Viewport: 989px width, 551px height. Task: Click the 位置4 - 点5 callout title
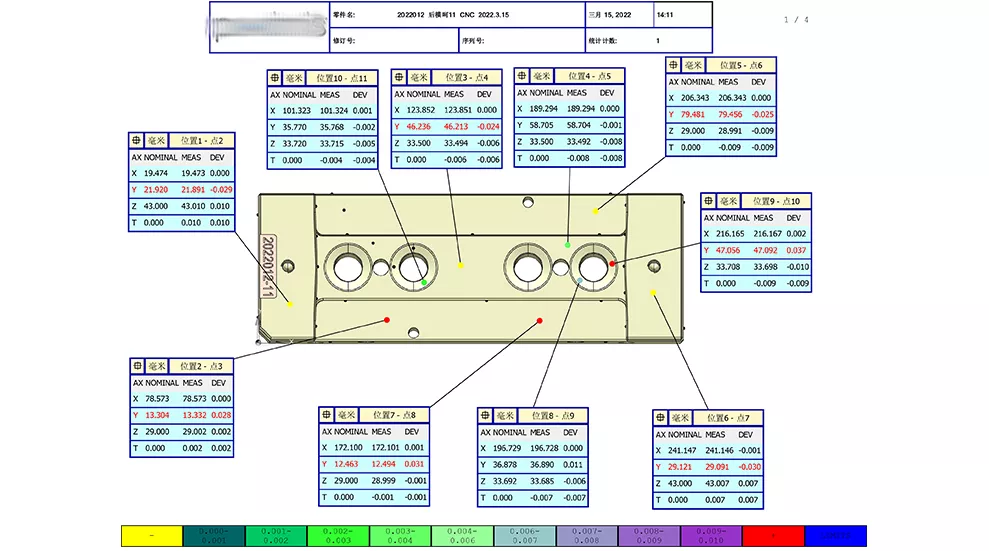[x=590, y=76]
